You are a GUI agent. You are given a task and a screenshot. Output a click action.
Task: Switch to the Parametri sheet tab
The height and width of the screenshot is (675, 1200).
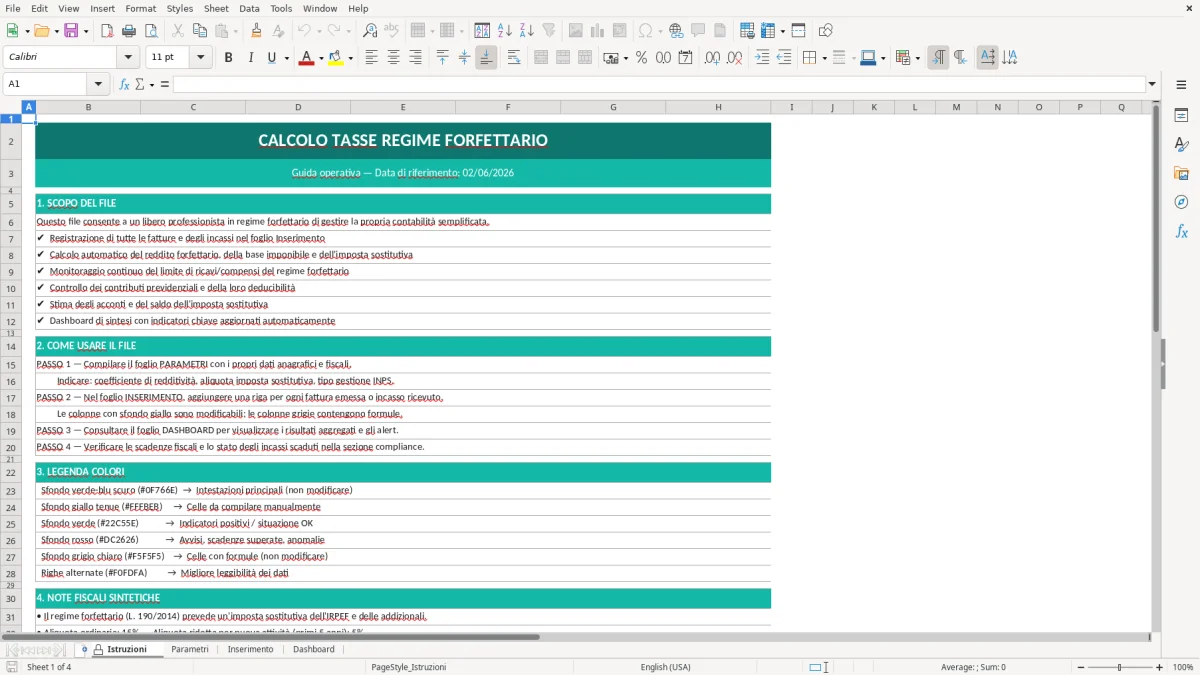pos(190,650)
